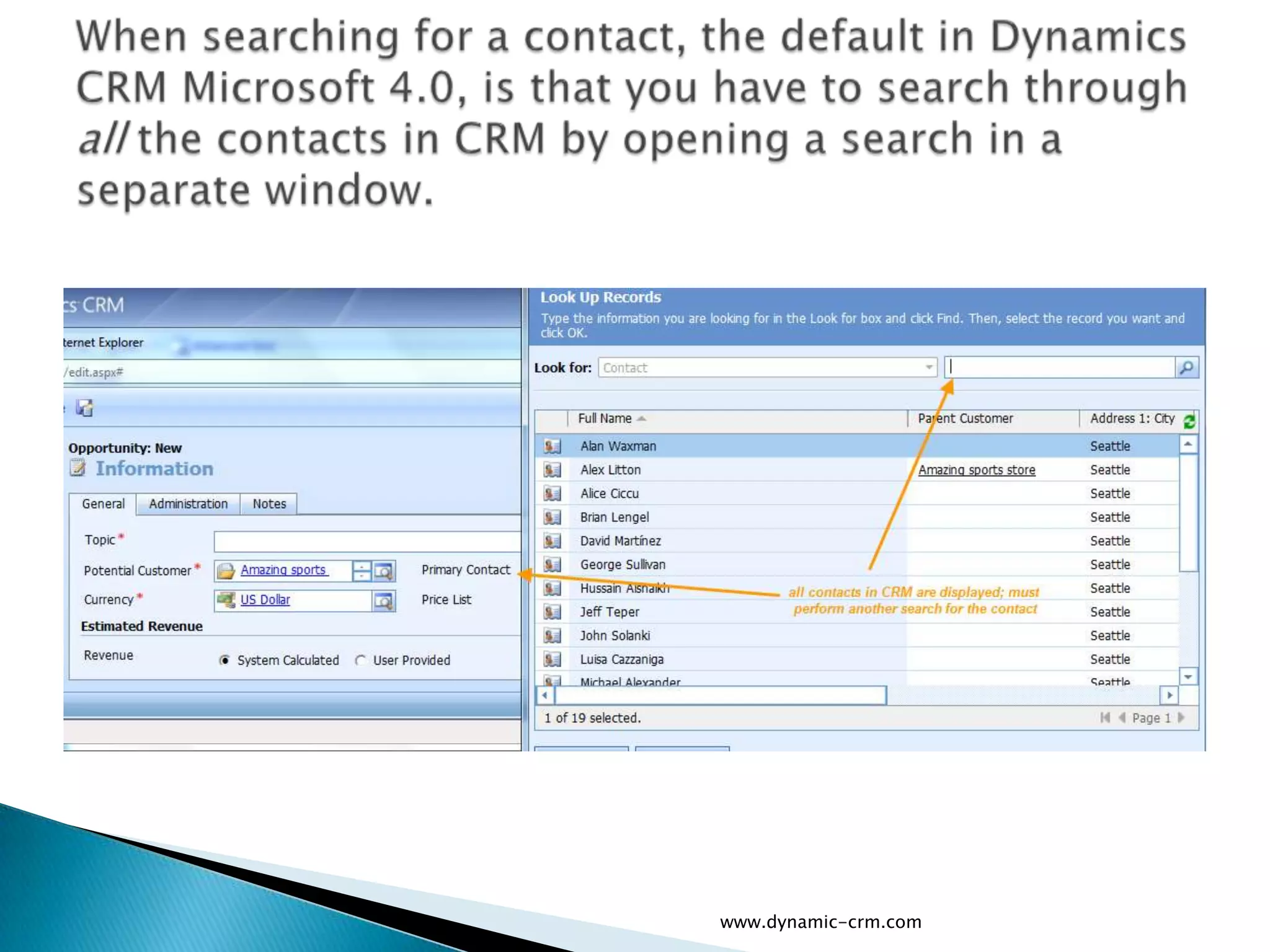Click the contact icon beside John Solanki
1270x952 pixels.
click(x=552, y=635)
